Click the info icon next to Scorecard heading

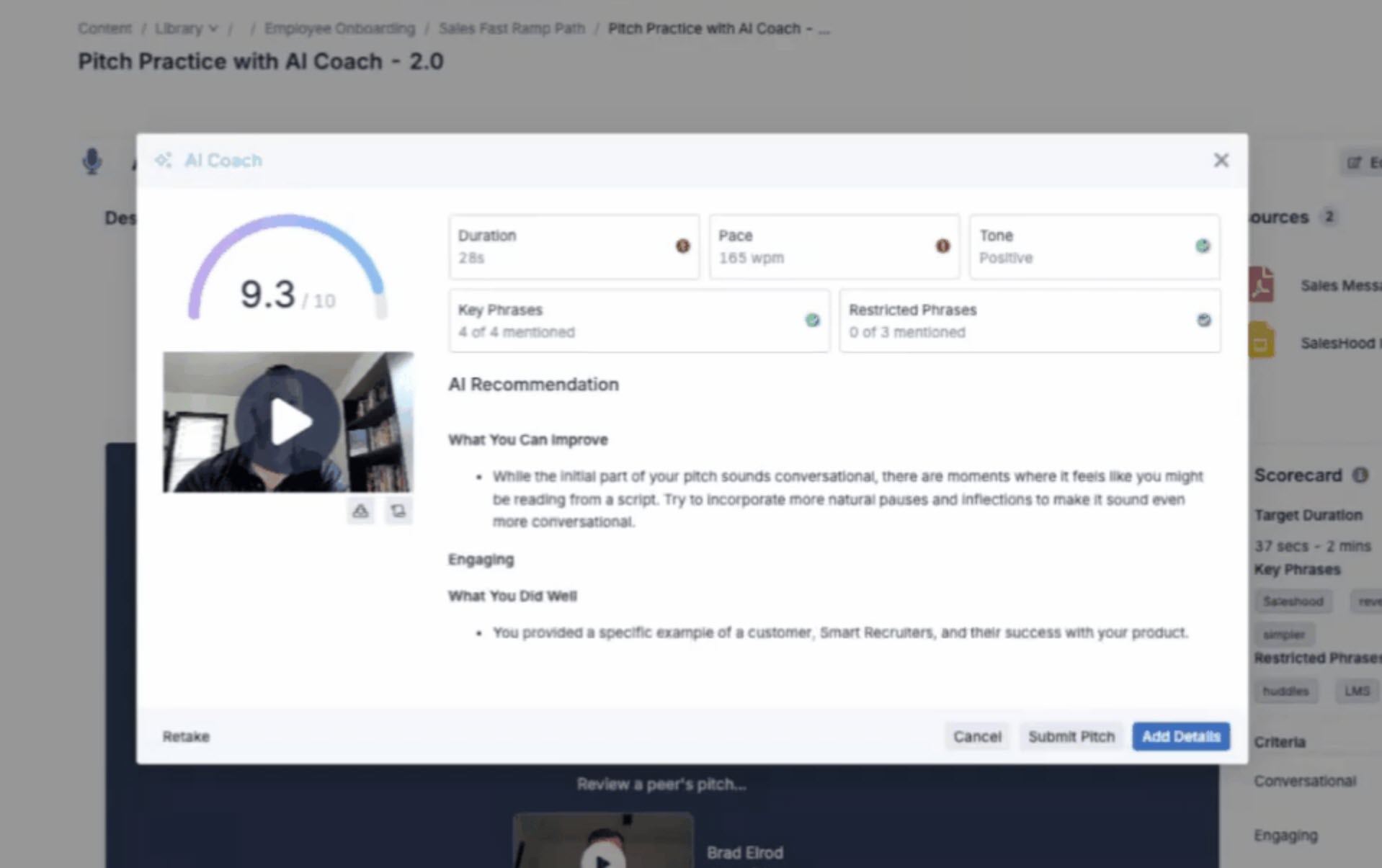(x=1360, y=475)
